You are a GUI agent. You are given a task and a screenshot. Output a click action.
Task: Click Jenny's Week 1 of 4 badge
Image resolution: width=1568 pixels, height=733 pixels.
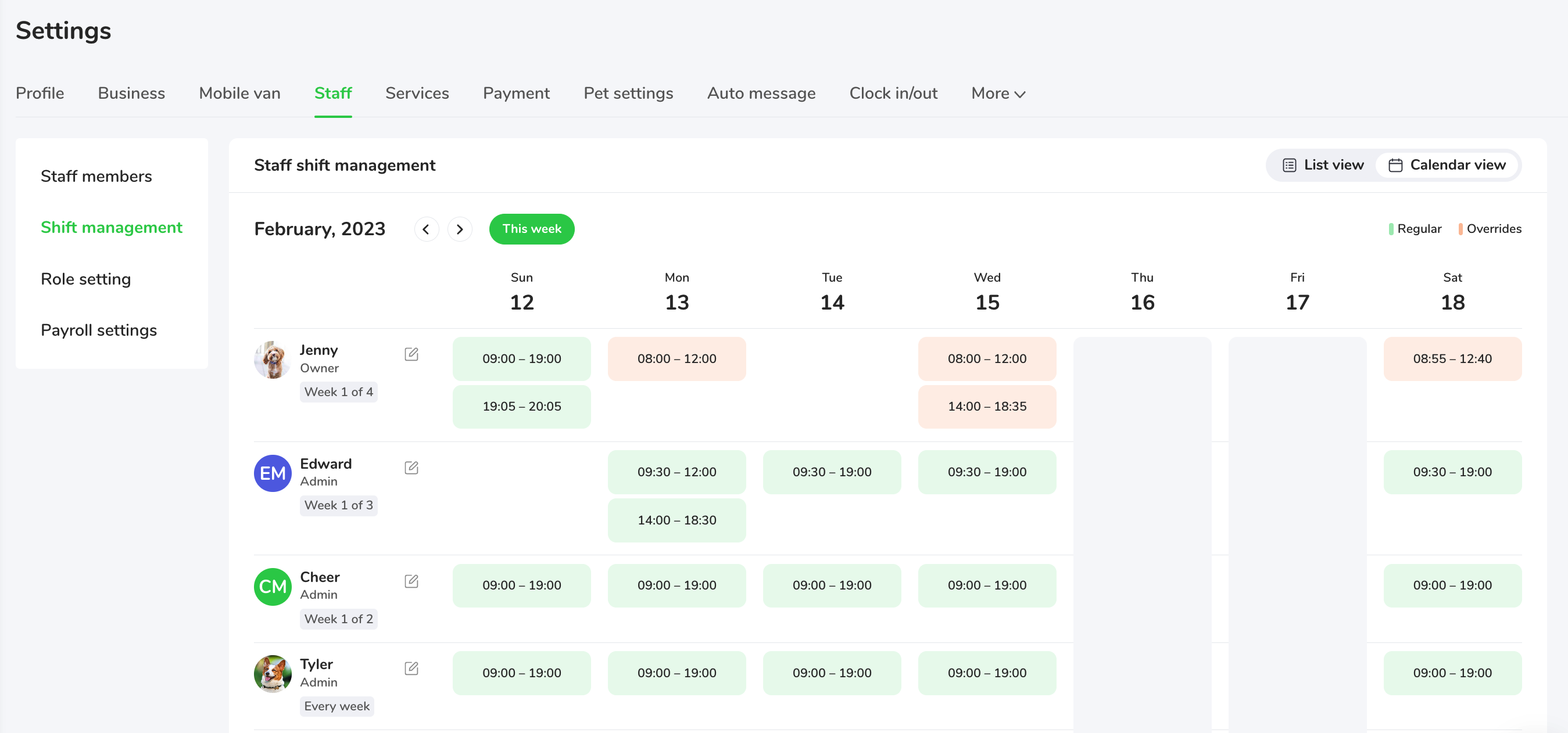click(x=338, y=391)
